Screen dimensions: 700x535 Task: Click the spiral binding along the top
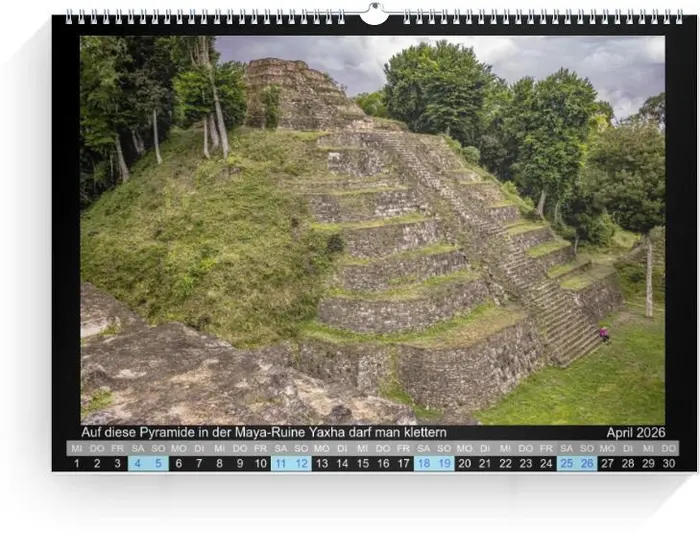200,17
